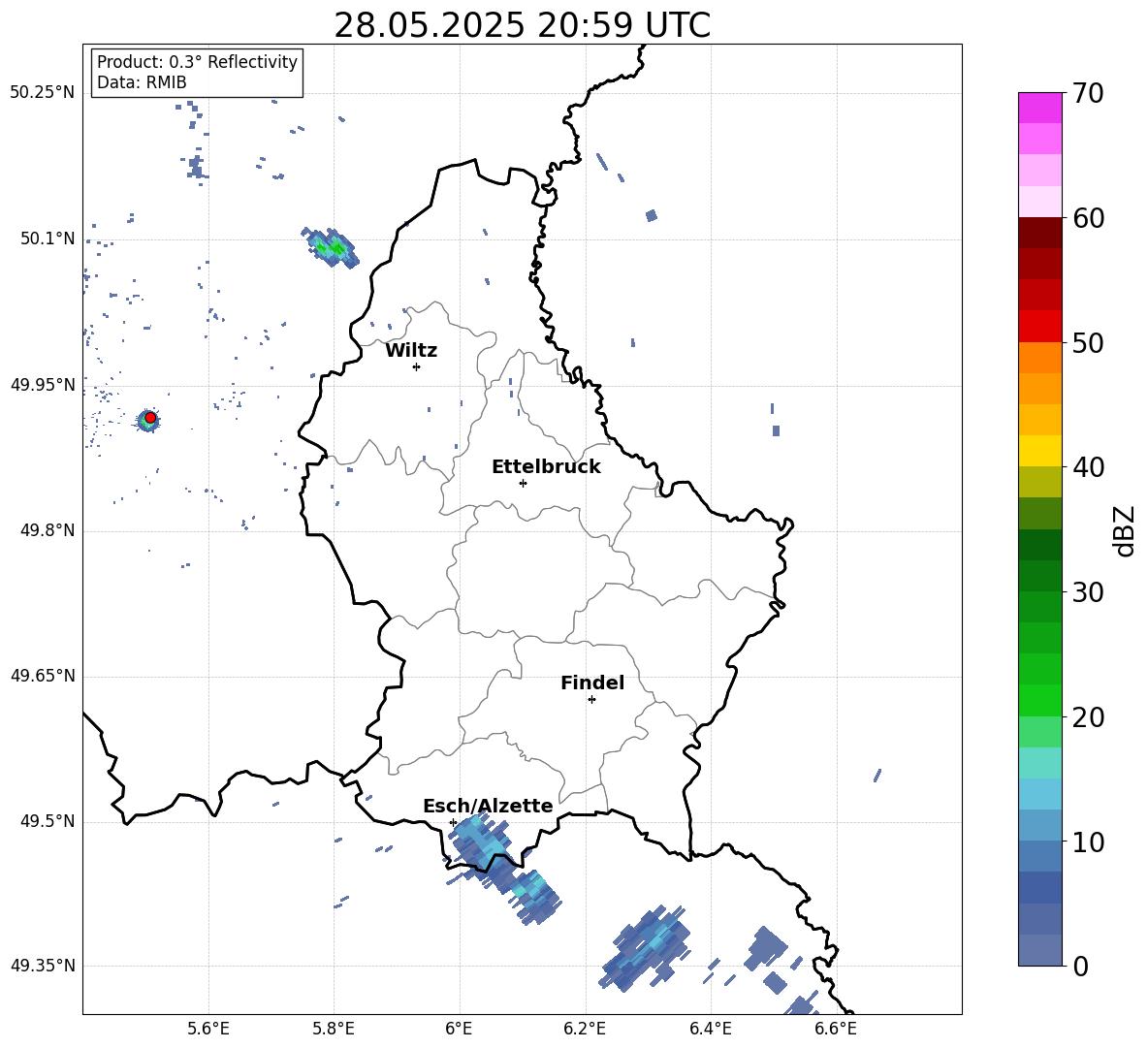The image size is (1148, 1048).
Task: Click the 6°E longitude label
Action: 459,1029
